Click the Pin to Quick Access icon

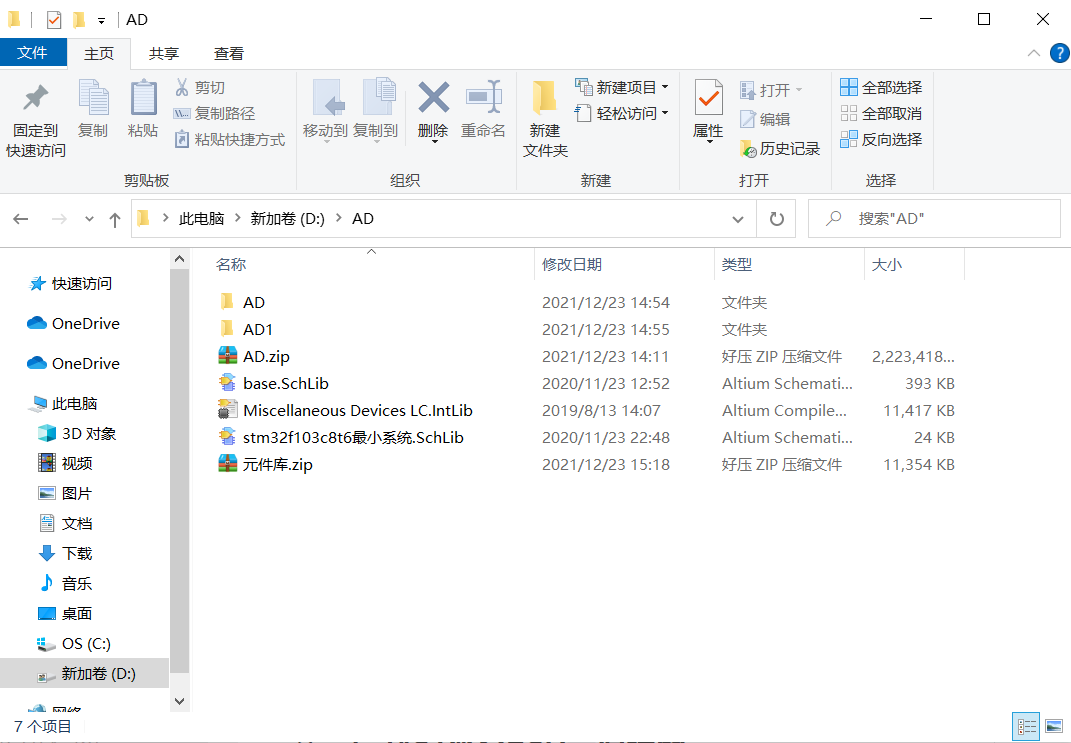(x=36, y=98)
